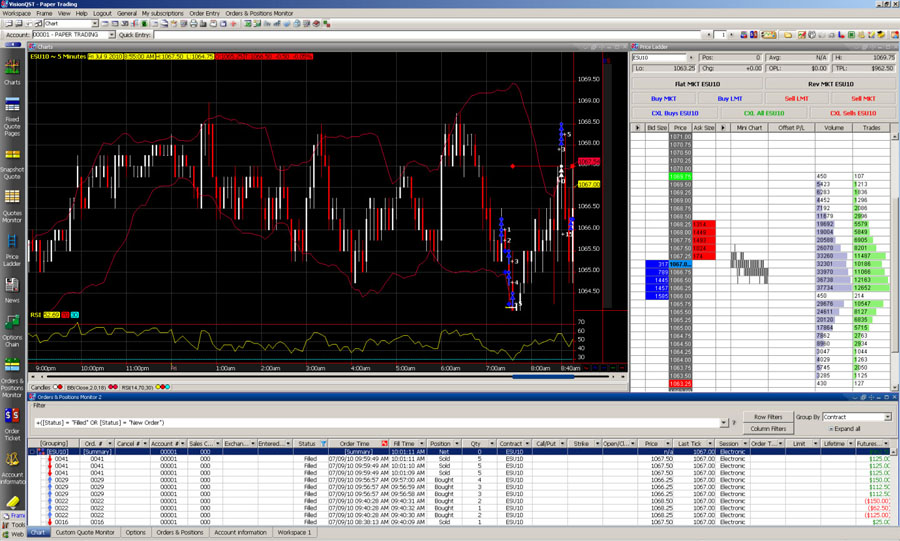The width and height of the screenshot is (900, 541).
Task: Open Charts from the left sidebar
Action: tap(12, 71)
